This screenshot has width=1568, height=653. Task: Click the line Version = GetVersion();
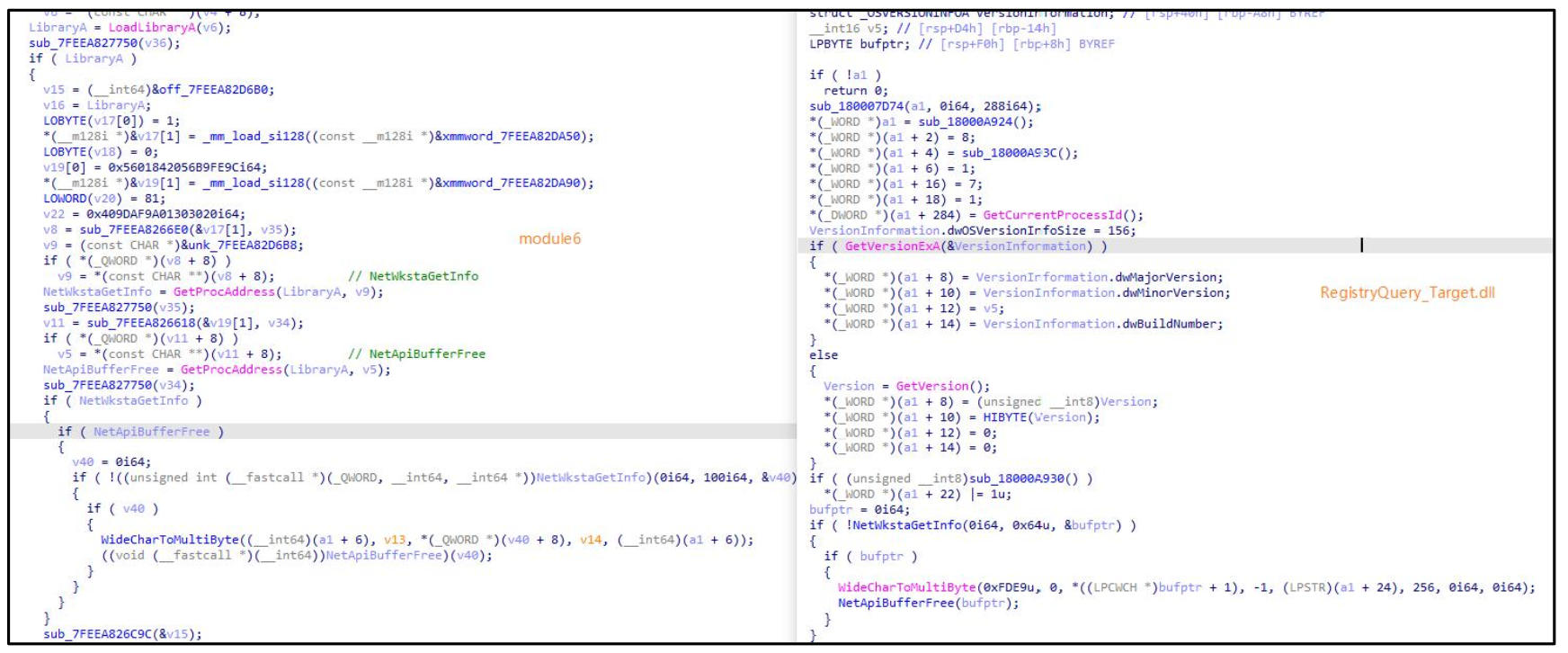907,386
